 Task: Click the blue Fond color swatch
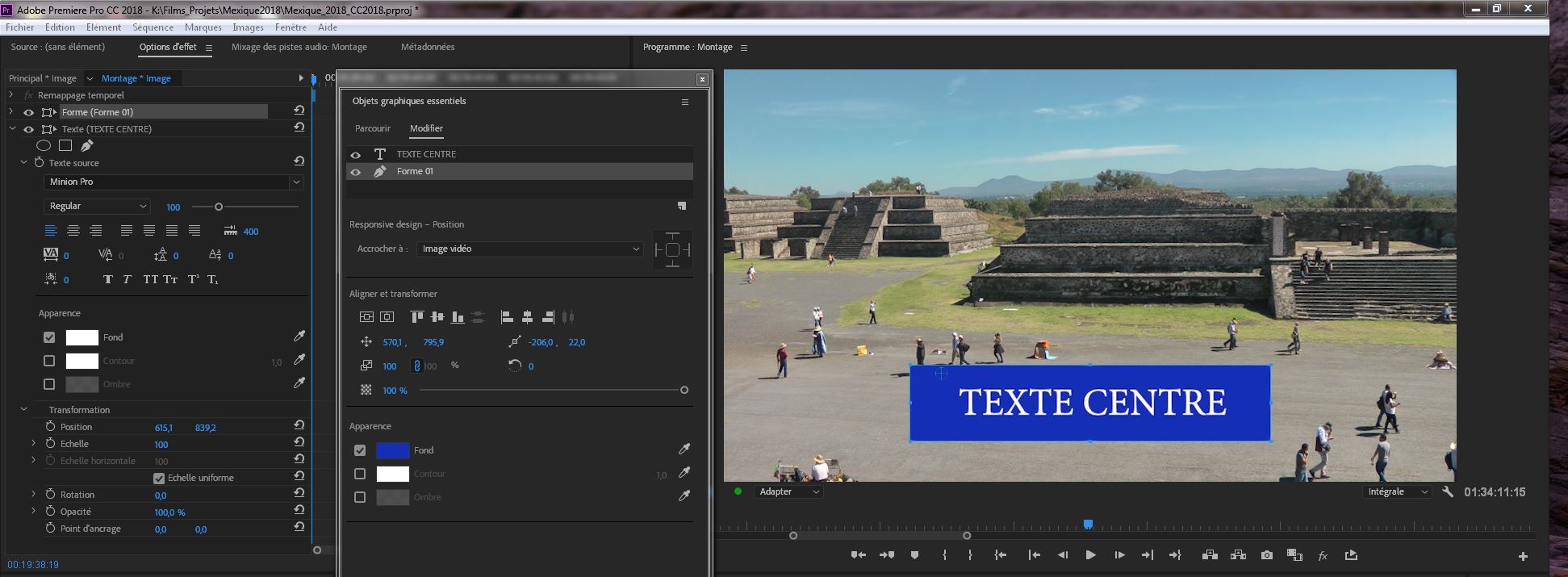tap(392, 450)
